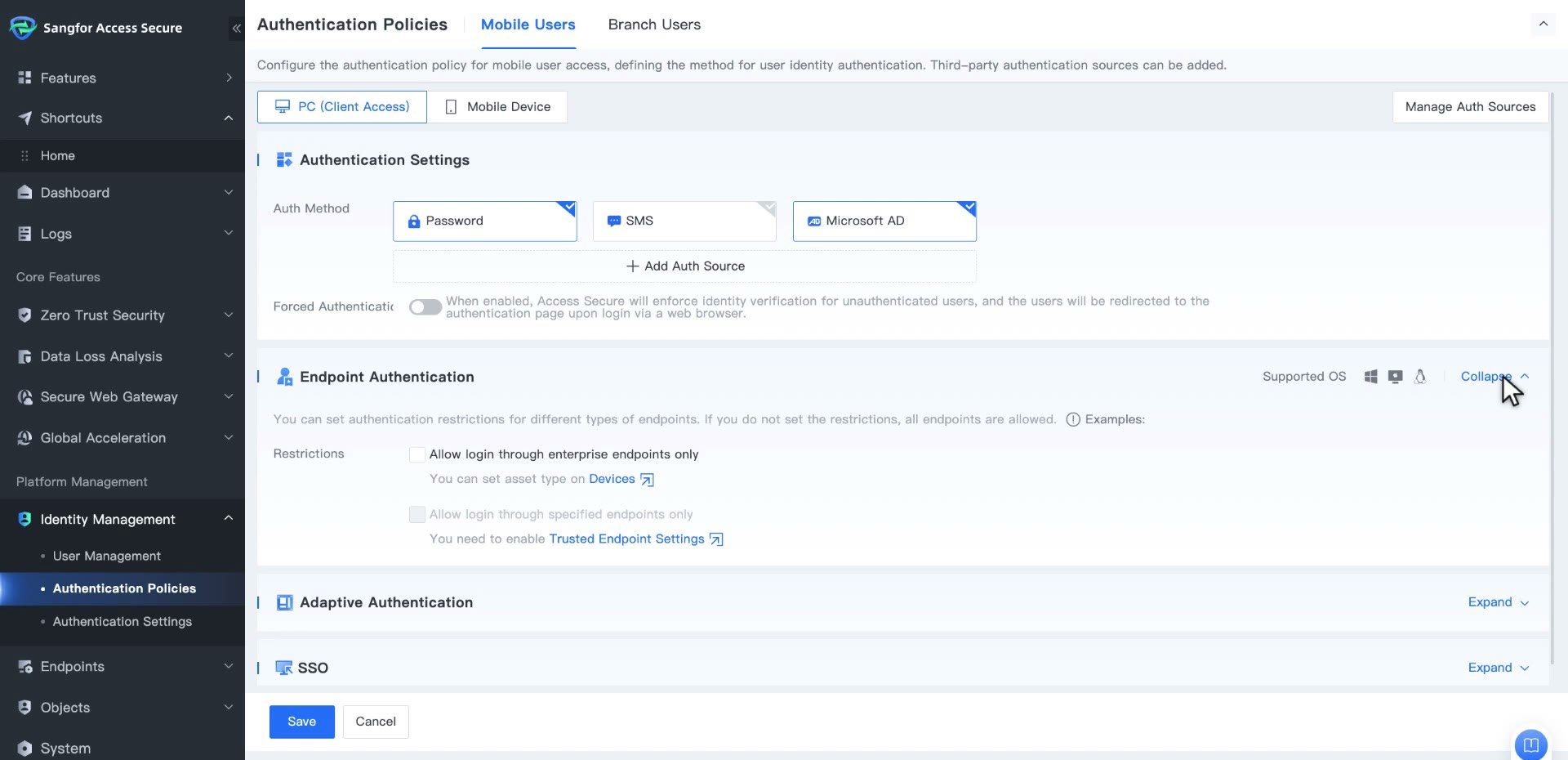Expand the SSO section
1568x760 pixels.
point(1499,668)
